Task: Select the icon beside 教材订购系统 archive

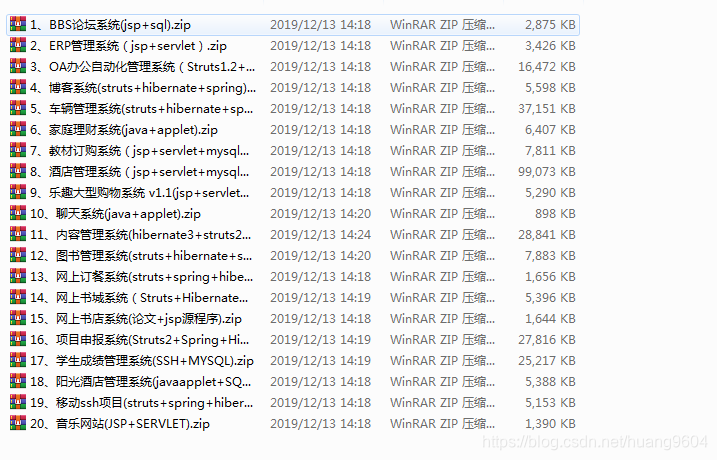Action: (x=18, y=150)
